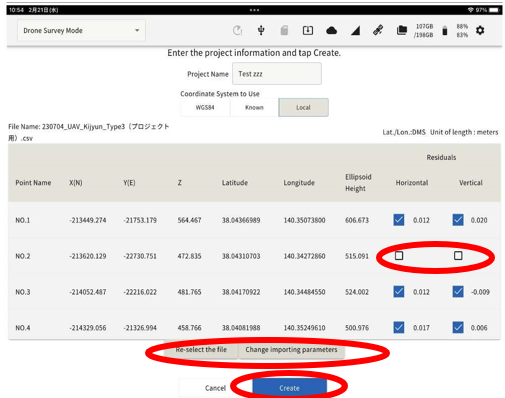The width and height of the screenshot is (505, 398).
Task: Tap the NO.1 point name cell
Action: coord(23,220)
